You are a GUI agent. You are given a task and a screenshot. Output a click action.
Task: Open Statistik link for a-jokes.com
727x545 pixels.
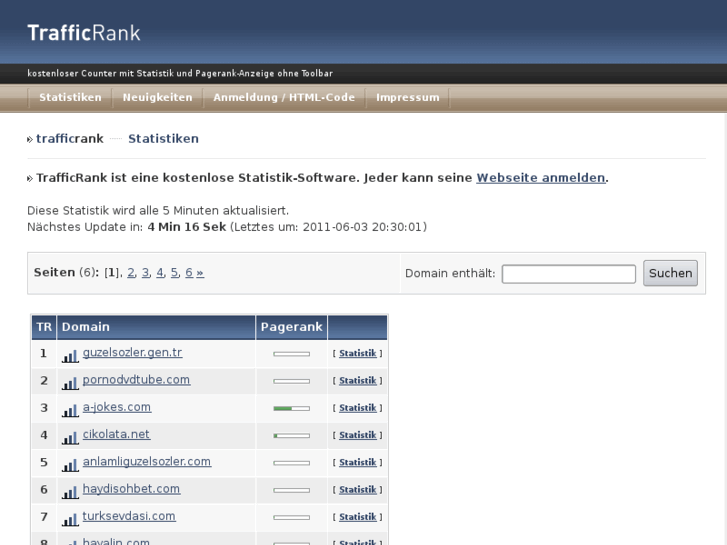(357, 408)
